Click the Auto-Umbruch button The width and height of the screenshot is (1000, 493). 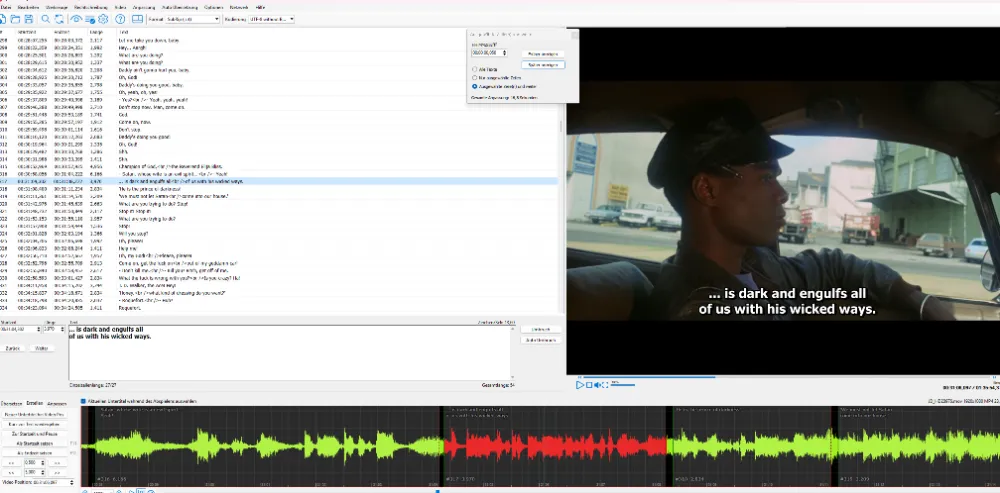point(541,340)
